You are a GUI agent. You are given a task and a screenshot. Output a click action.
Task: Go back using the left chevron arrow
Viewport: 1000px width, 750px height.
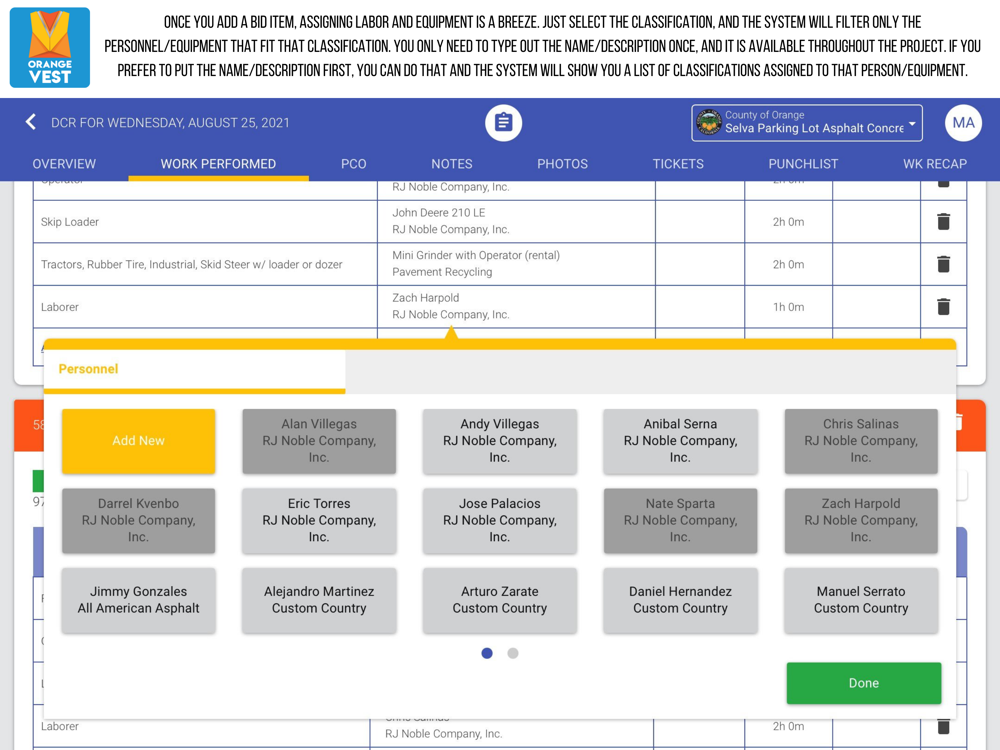click(31, 122)
